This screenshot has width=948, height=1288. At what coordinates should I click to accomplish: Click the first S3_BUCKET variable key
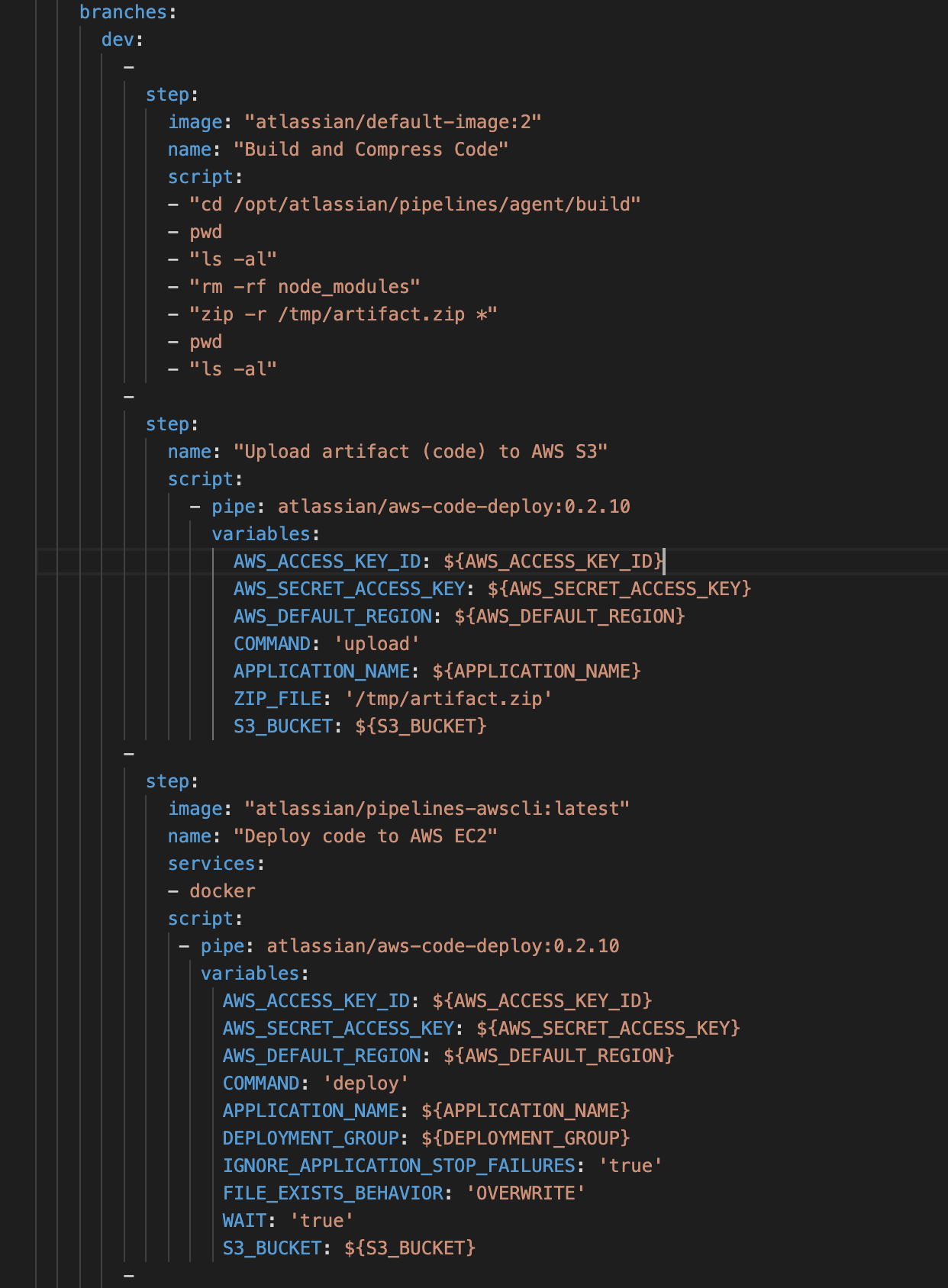click(283, 726)
